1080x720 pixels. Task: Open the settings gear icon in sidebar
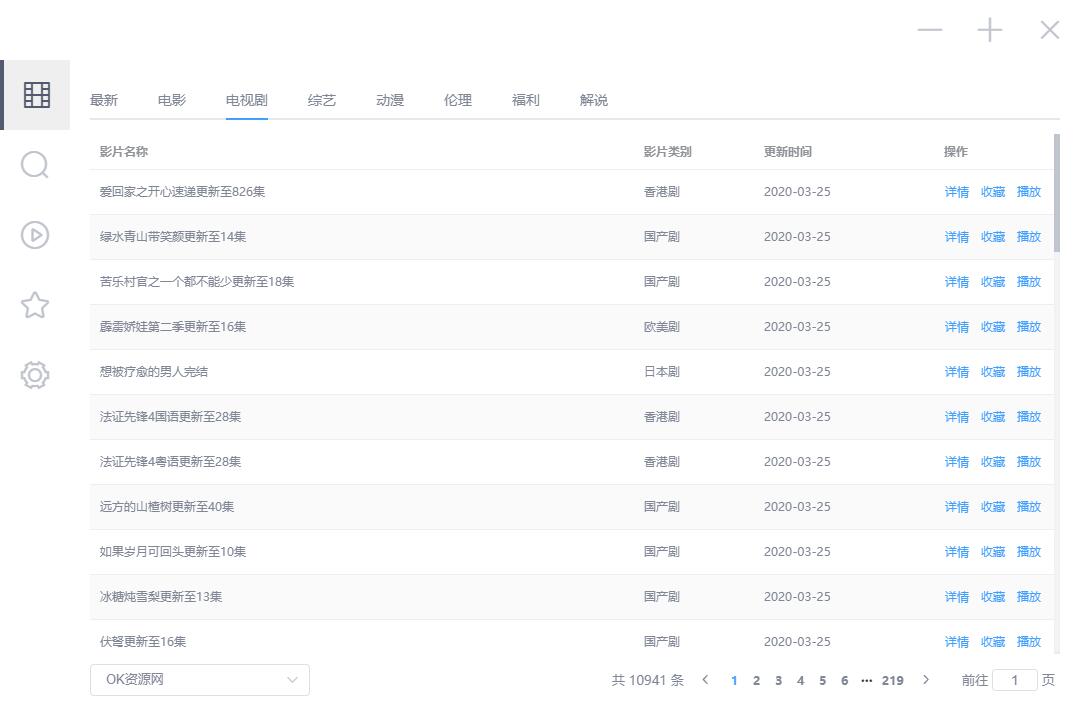tap(35, 375)
